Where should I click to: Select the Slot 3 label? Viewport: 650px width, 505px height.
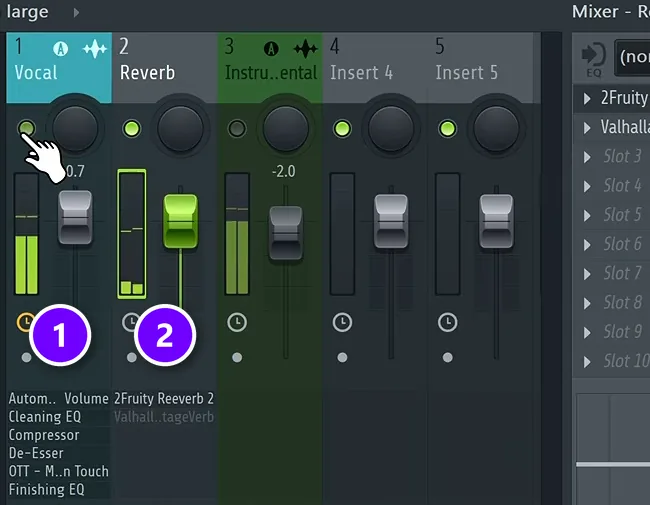(x=623, y=157)
